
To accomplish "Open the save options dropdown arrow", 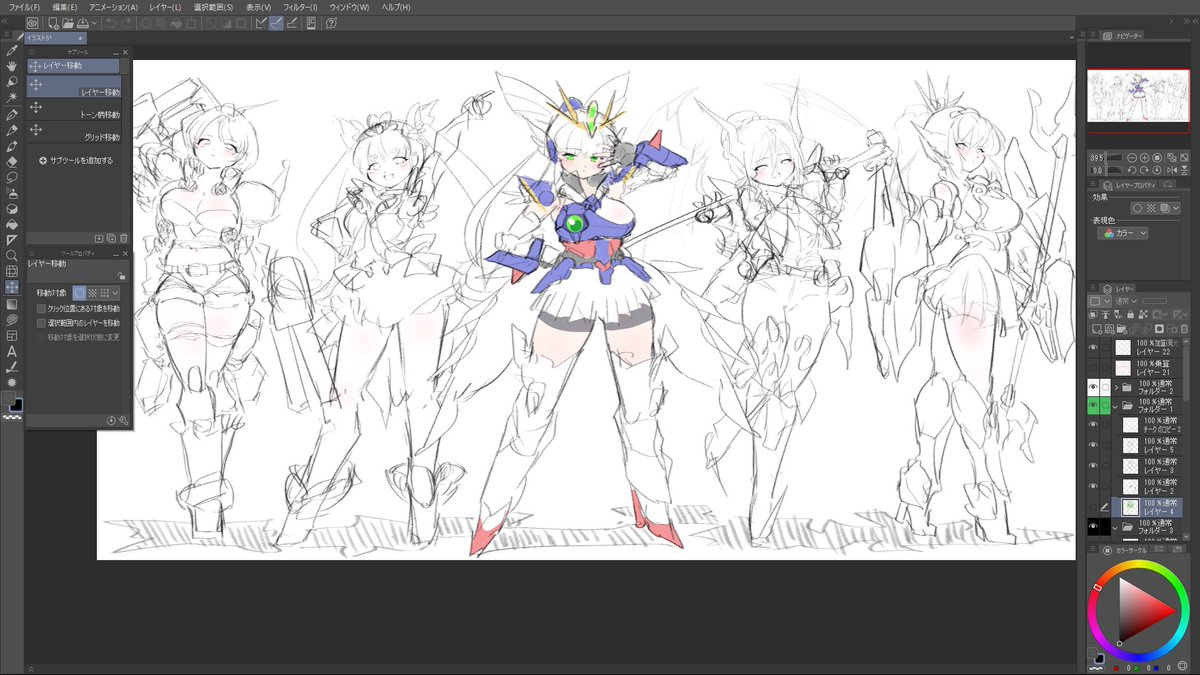I will click(94, 22).
